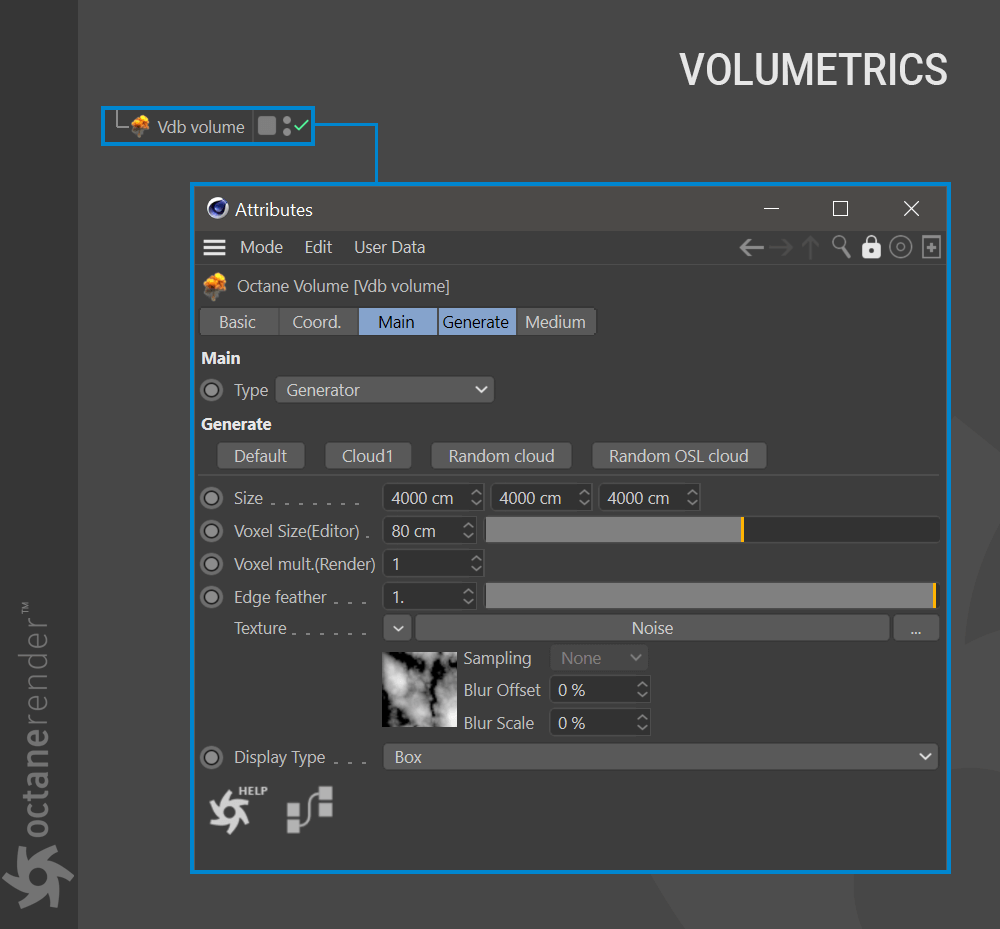
Task: Open the Display Type Box dropdown
Action: click(x=660, y=757)
